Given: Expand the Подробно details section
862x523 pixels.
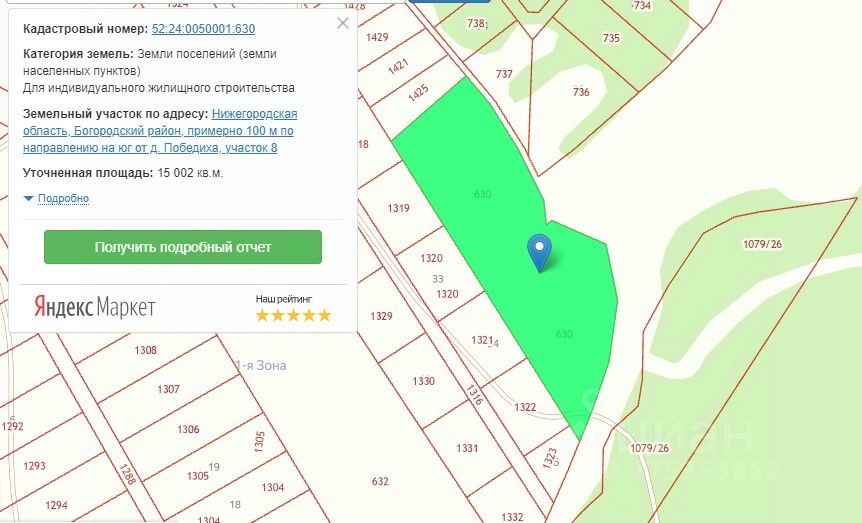Looking at the screenshot, I should [x=63, y=198].
